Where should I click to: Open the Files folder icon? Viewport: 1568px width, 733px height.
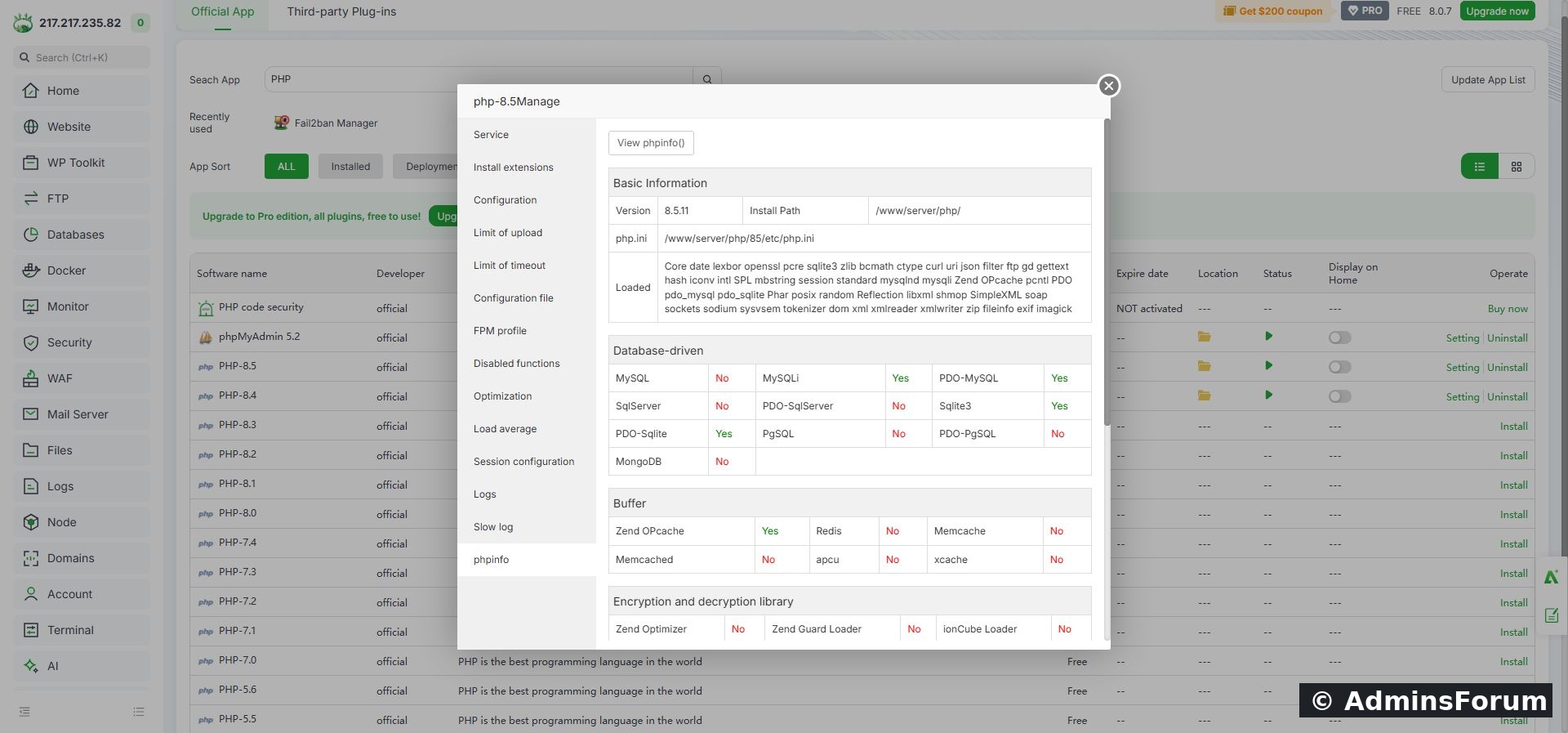(31, 450)
